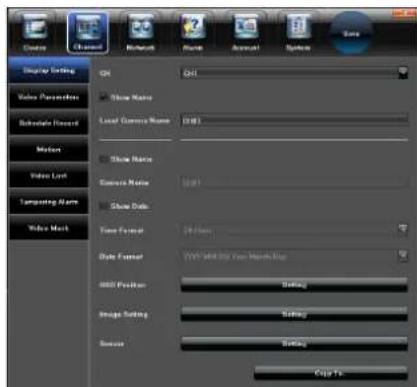Open the System settings icon
Image resolution: width=417 pixels, height=387 pixels.
[x=298, y=33]
